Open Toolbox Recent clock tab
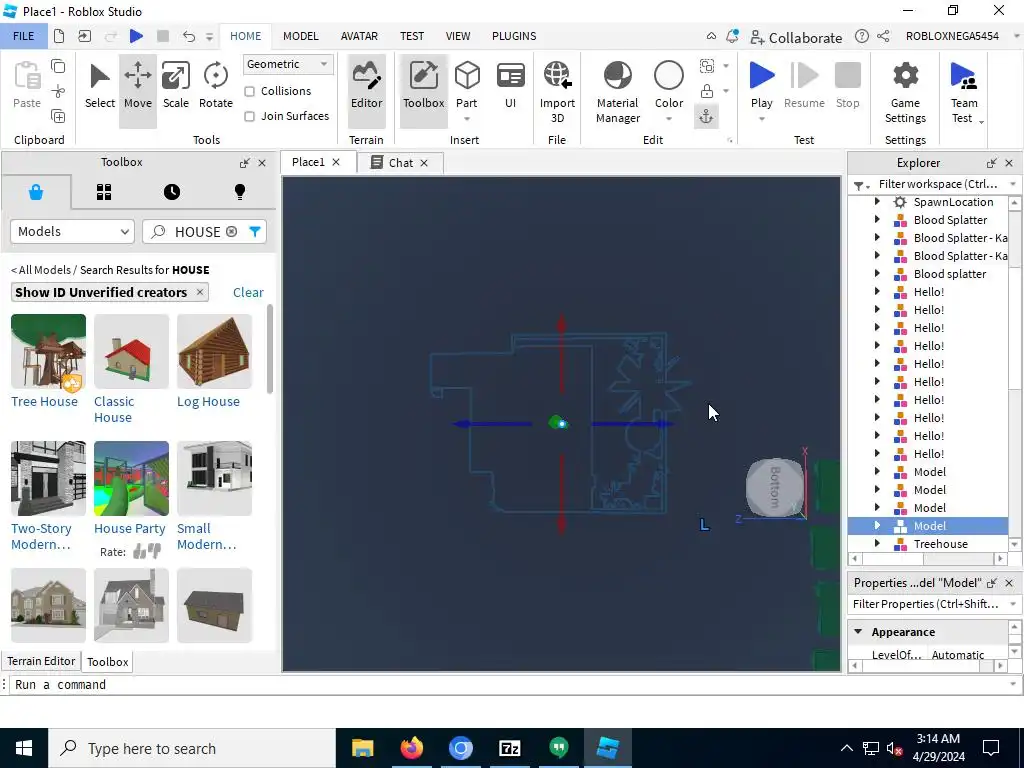1024x768 pixels. (172, 192)
